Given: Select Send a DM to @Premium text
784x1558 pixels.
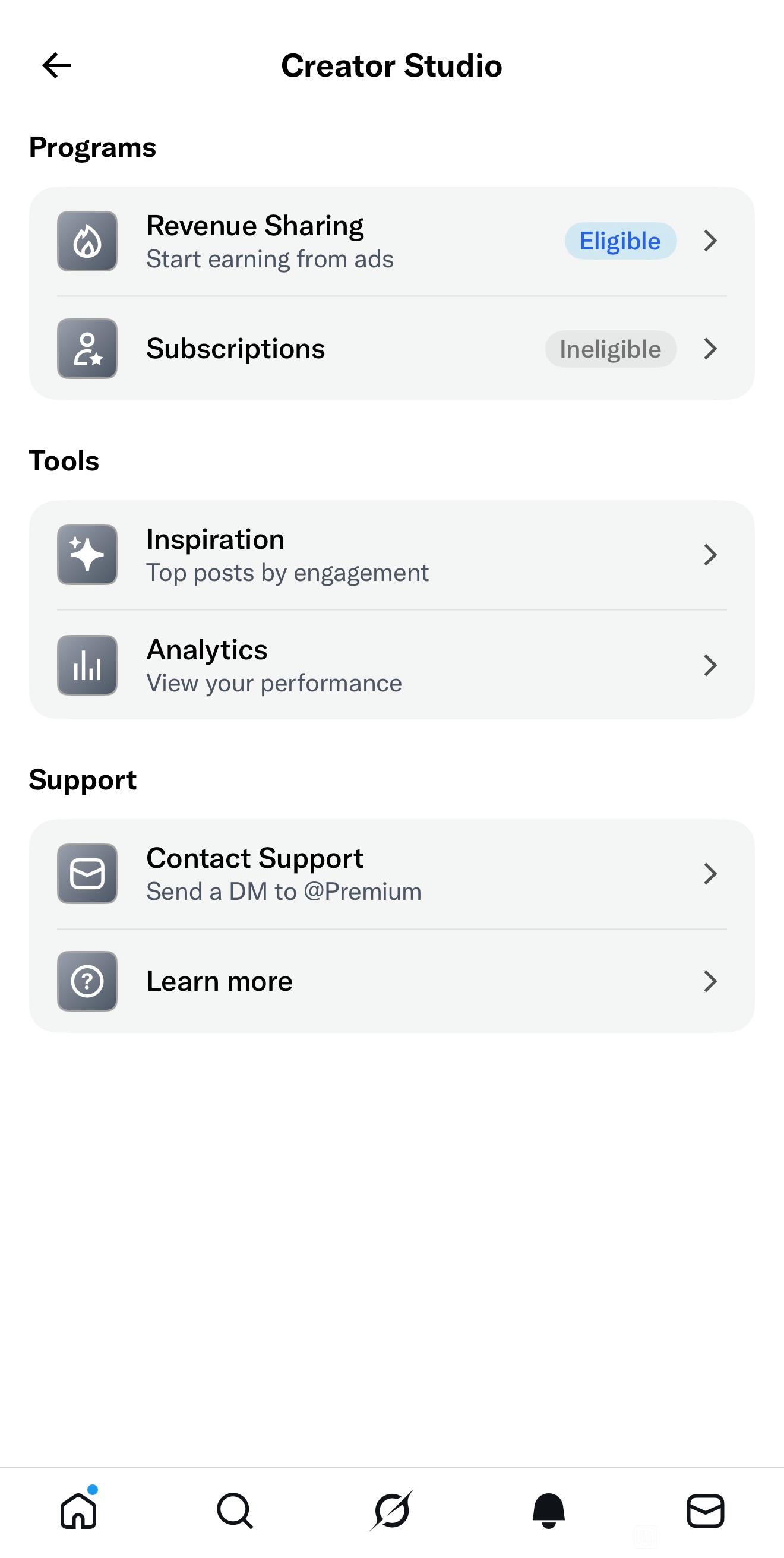Looking at the screenshot, I should 284,892.
